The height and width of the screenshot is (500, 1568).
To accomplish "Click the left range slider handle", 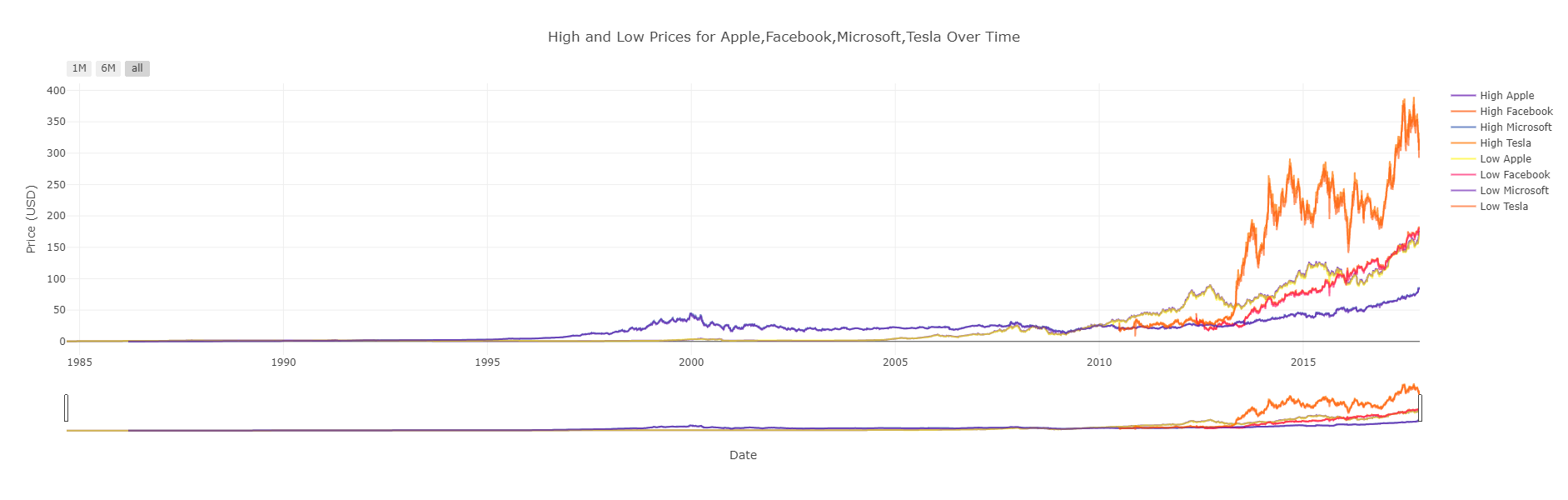I will click(65, 409).
